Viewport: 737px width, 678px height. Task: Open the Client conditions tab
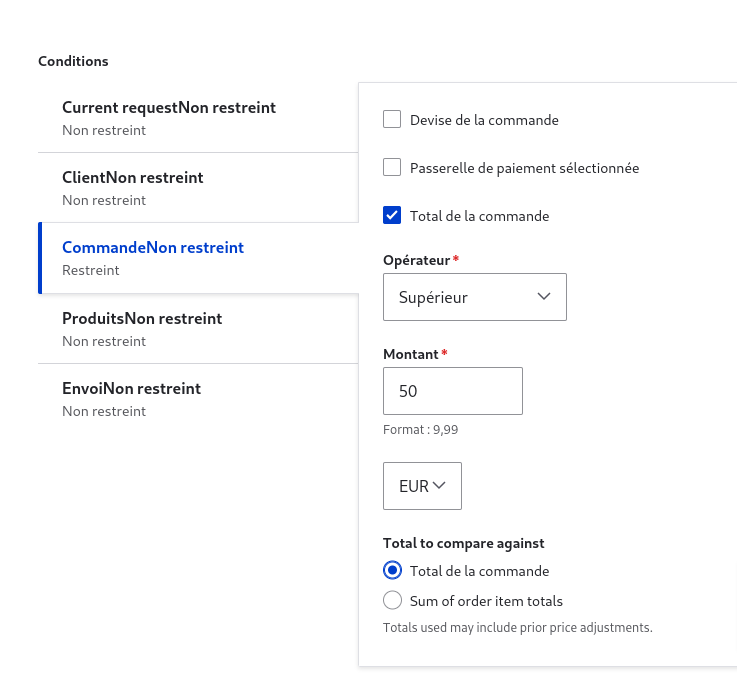pos(198,188)
